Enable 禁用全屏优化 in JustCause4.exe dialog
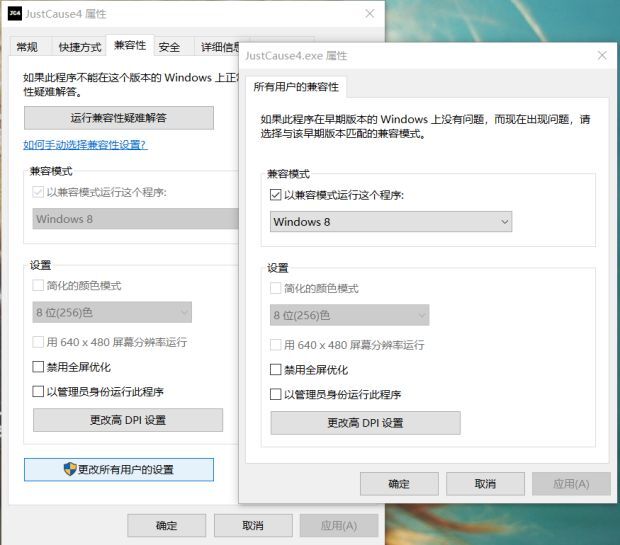The width and height of the screenshot is (620, 545). [276, 370]
